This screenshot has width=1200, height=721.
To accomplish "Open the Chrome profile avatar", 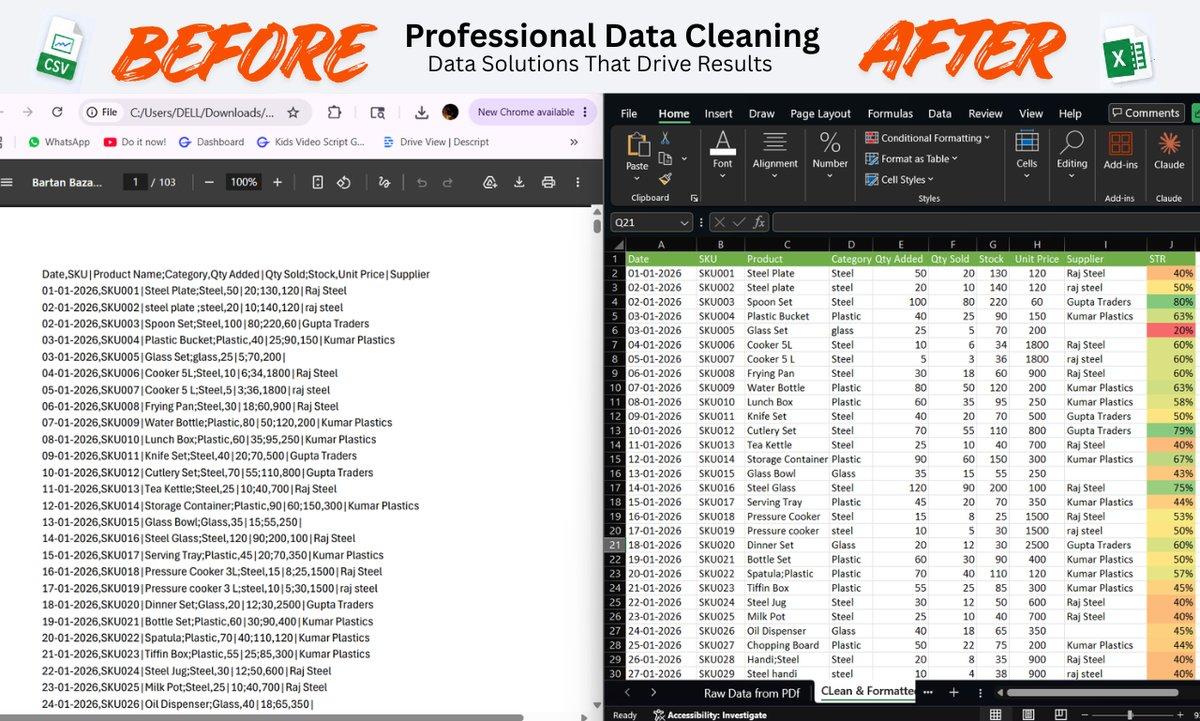I will [x=450, y=112].
